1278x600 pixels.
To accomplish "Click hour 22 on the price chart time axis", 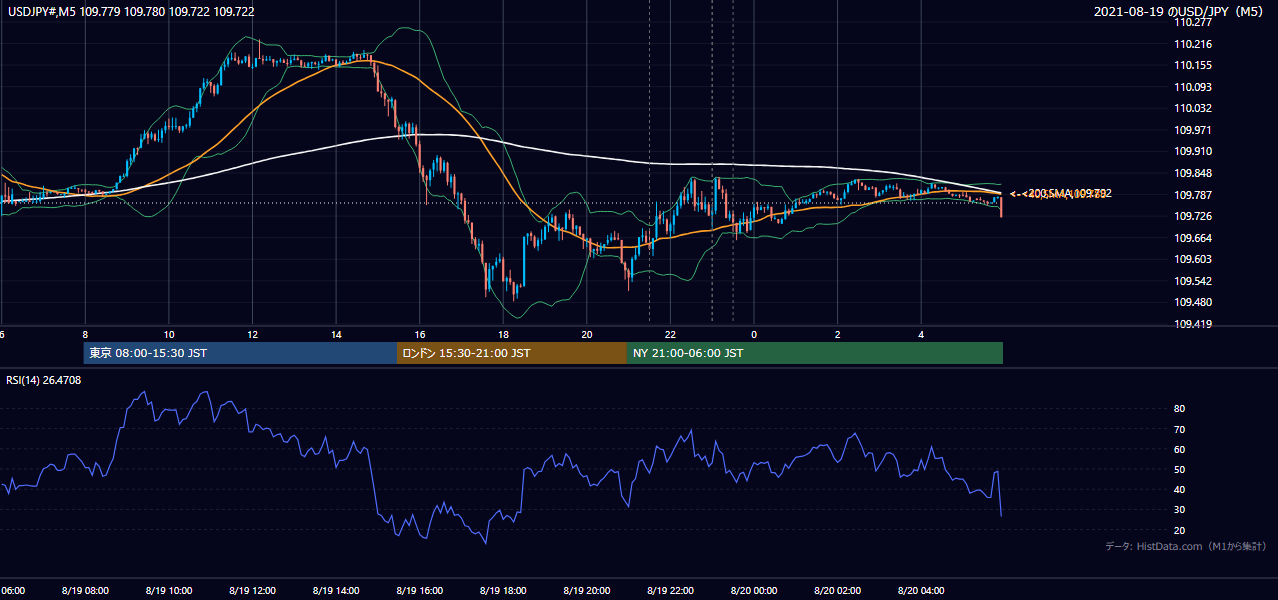I will click(x=670, y=334).
